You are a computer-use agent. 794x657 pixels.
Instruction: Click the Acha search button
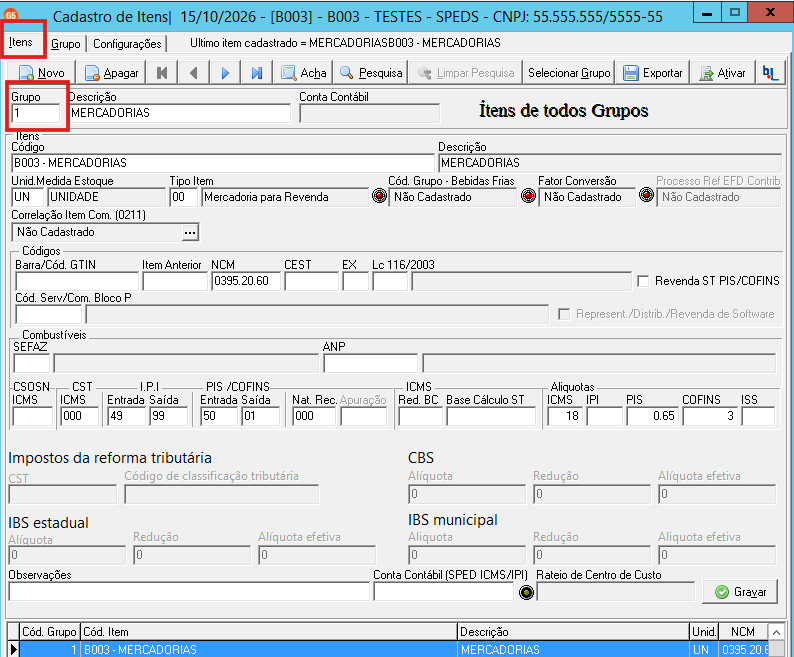pos(303,73)
